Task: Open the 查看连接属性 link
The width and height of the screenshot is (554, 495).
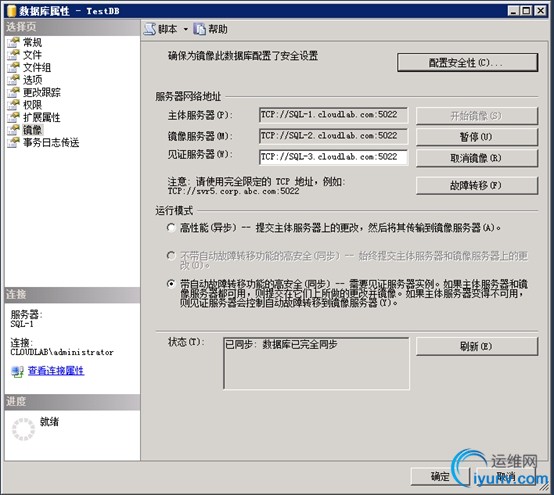Action: click(x=56, y=371)
